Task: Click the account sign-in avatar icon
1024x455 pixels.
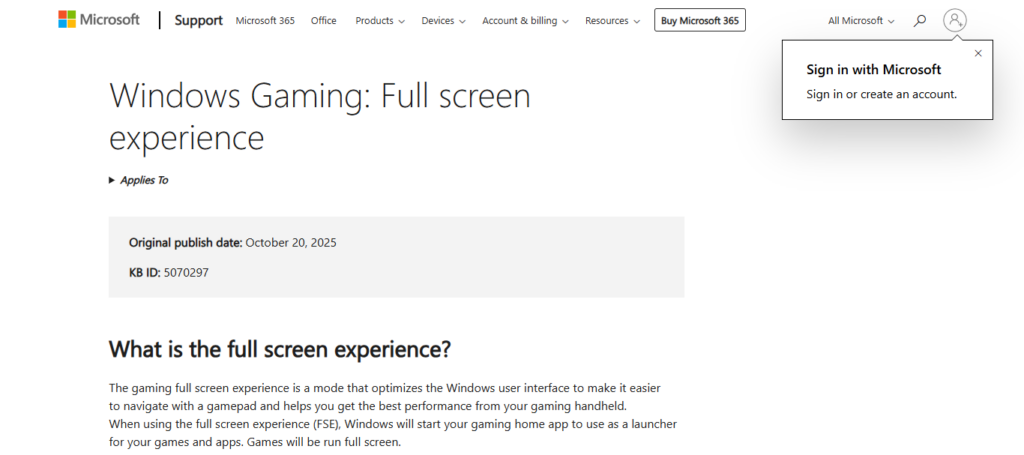Action: 955,20
